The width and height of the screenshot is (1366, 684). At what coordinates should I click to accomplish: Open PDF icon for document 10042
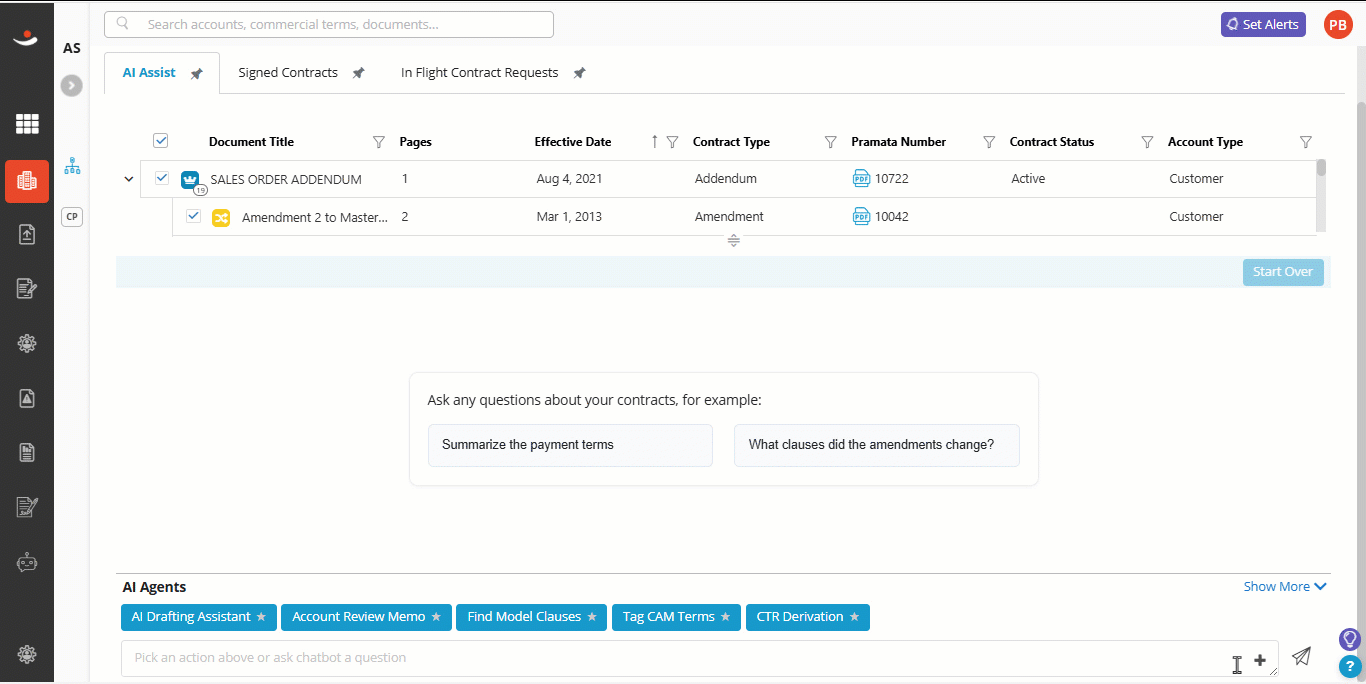click(x=861, y=216)
